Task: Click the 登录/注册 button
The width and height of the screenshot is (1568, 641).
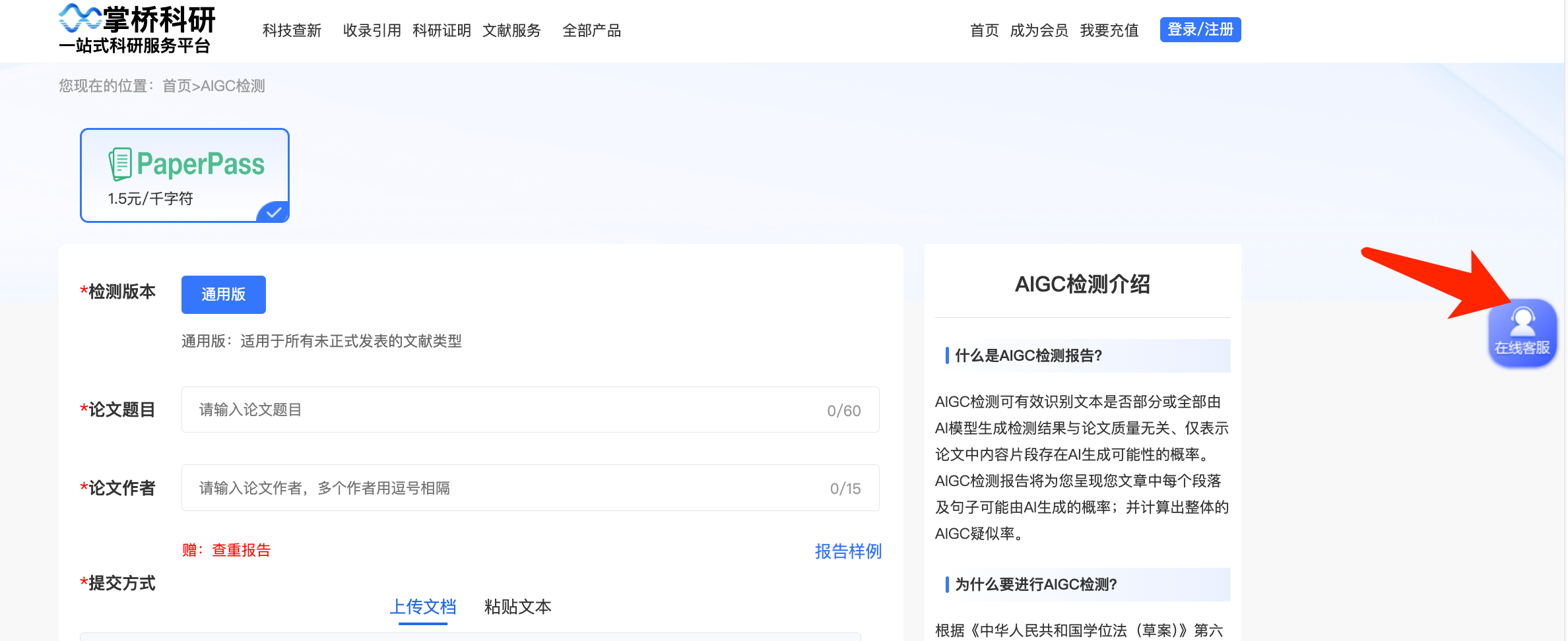Action: click(x=1200, y=30)
